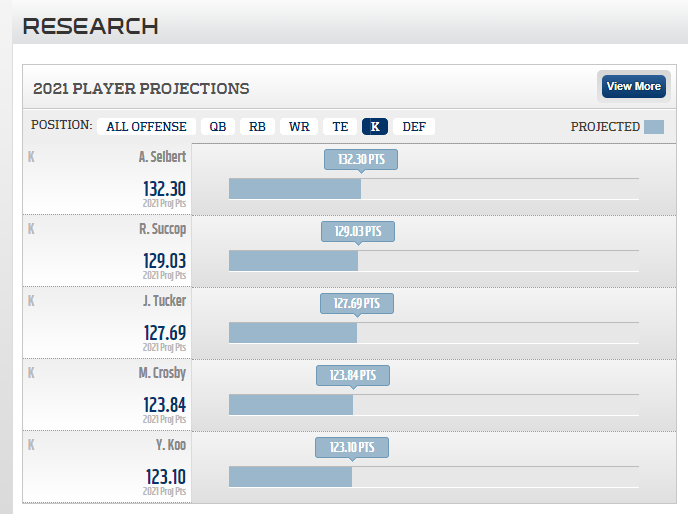Show WR player projections
This screenshot has width=688, height=514.
pyautogui.click(x=299, y=126)
